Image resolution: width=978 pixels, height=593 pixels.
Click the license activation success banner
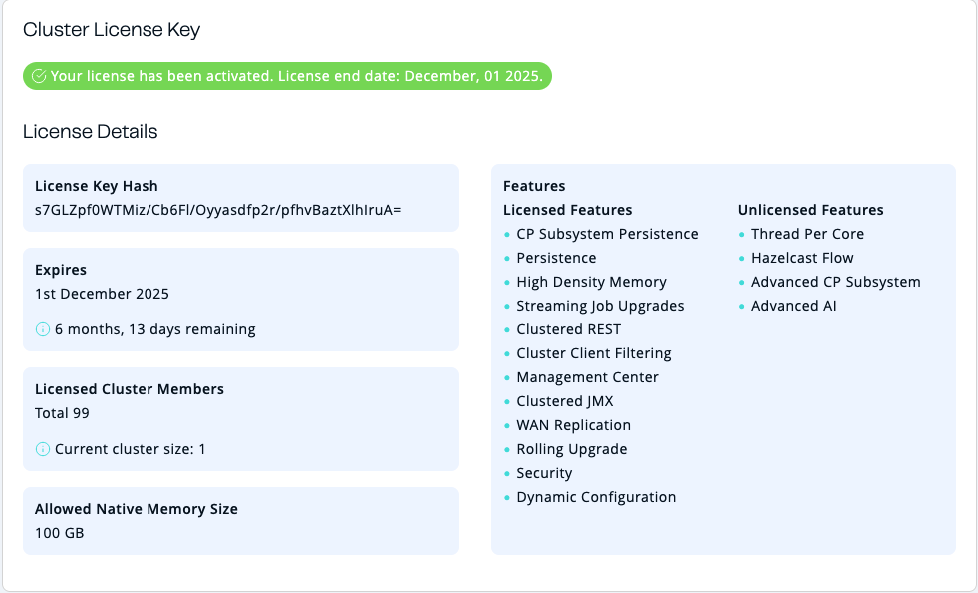pos(289,75)
